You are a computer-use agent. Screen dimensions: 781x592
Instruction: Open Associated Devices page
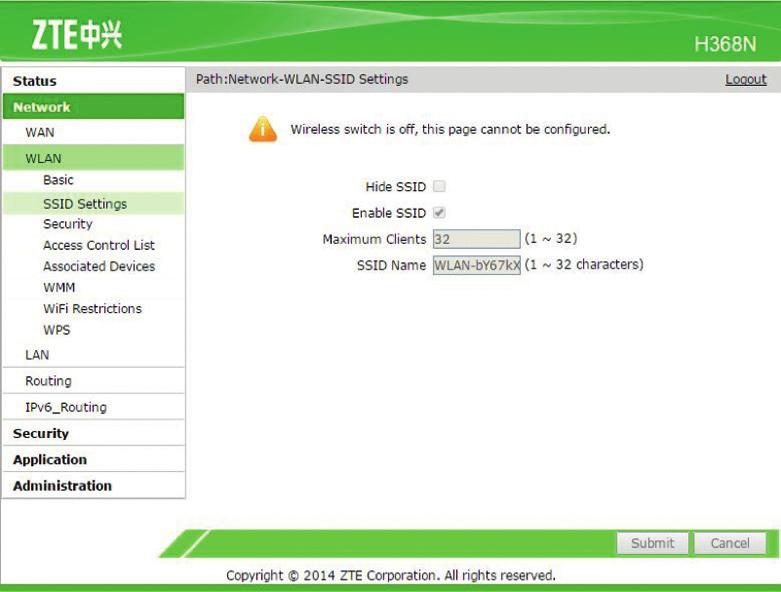(99, 266)
